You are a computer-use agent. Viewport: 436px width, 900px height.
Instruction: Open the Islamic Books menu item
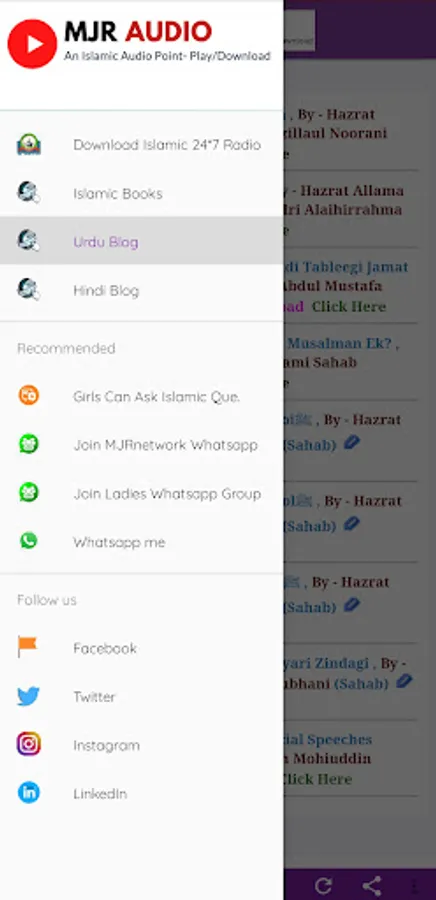[x=142, y=193]
